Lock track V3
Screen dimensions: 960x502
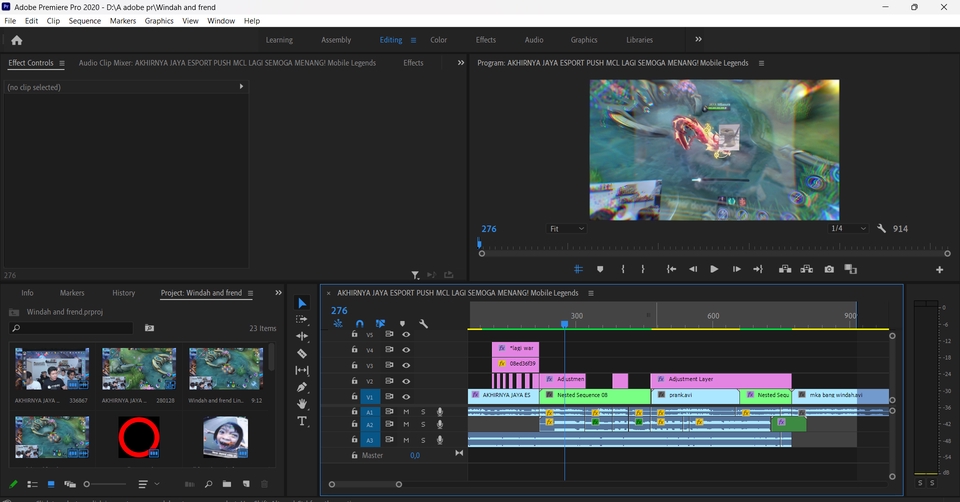[x=354, y=365]
